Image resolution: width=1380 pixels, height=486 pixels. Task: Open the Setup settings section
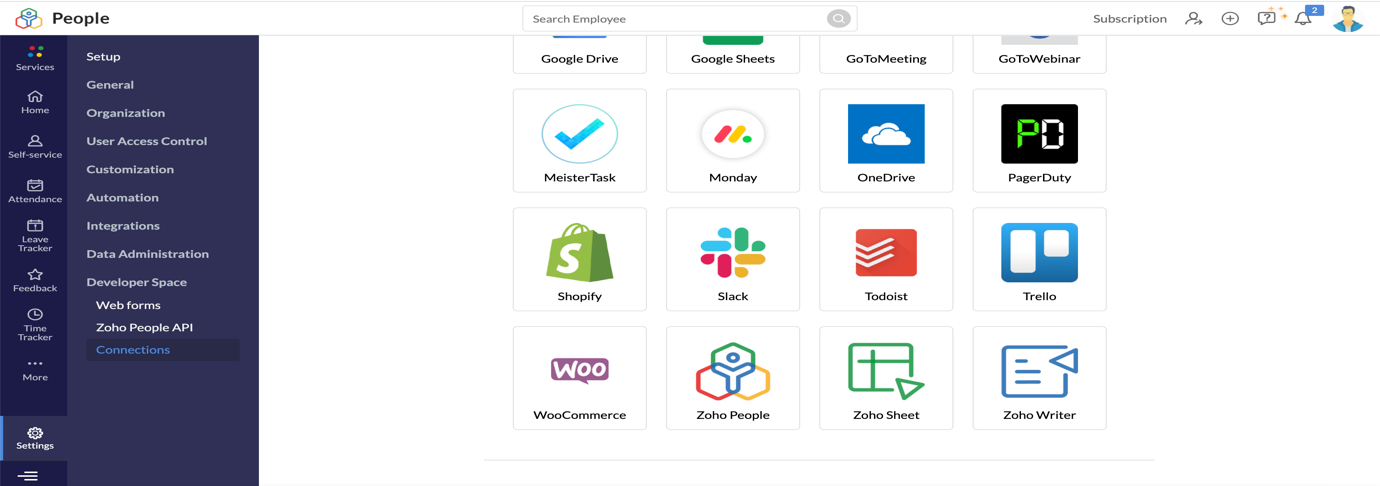click(x=103, y=57)
